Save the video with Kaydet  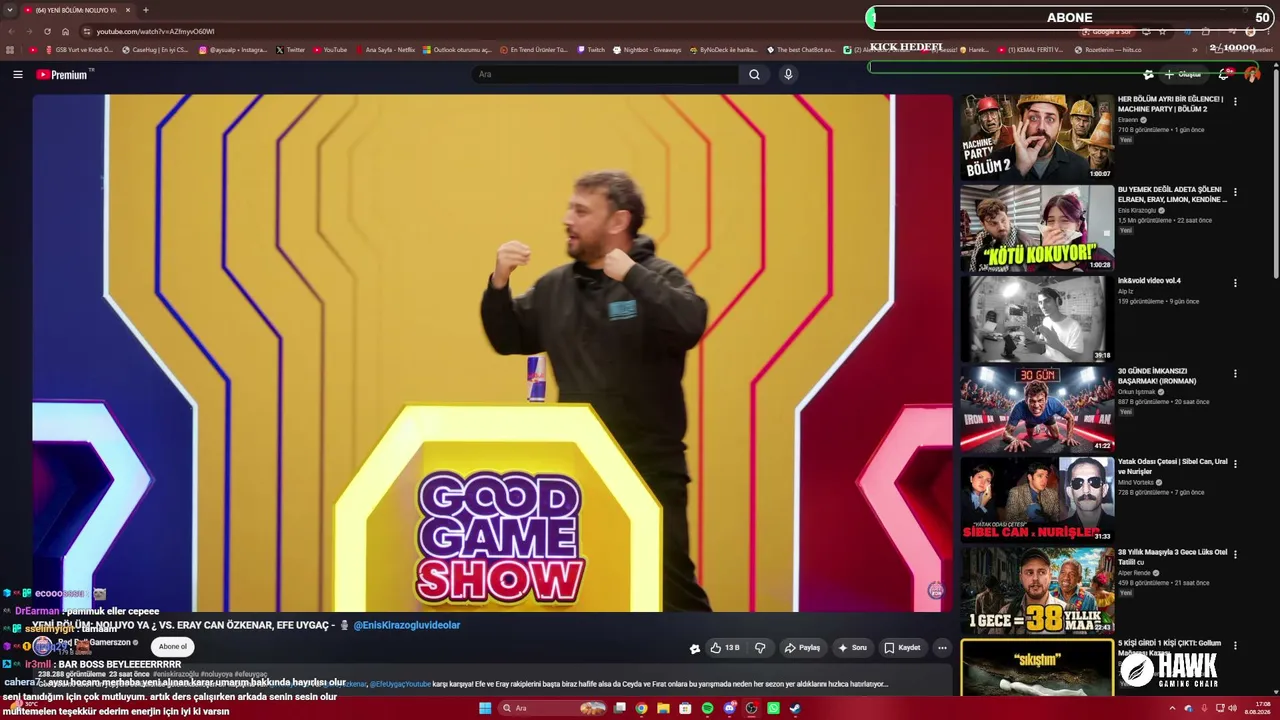(x=902, y=648)
